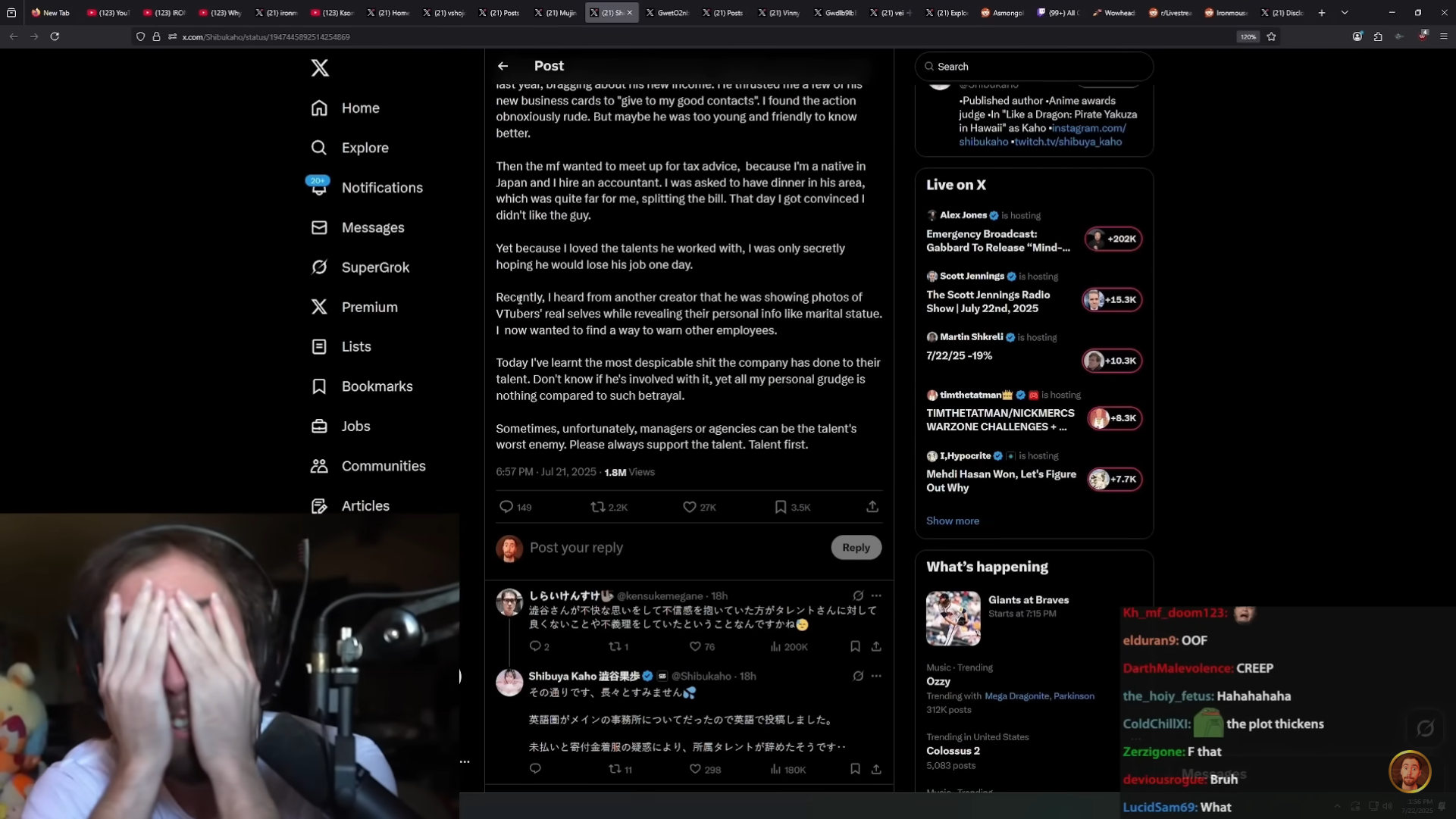Bookmark the main post showing 3.5K
The width and height of the screenshot is (1456, 819).
(x=780, y=507)
